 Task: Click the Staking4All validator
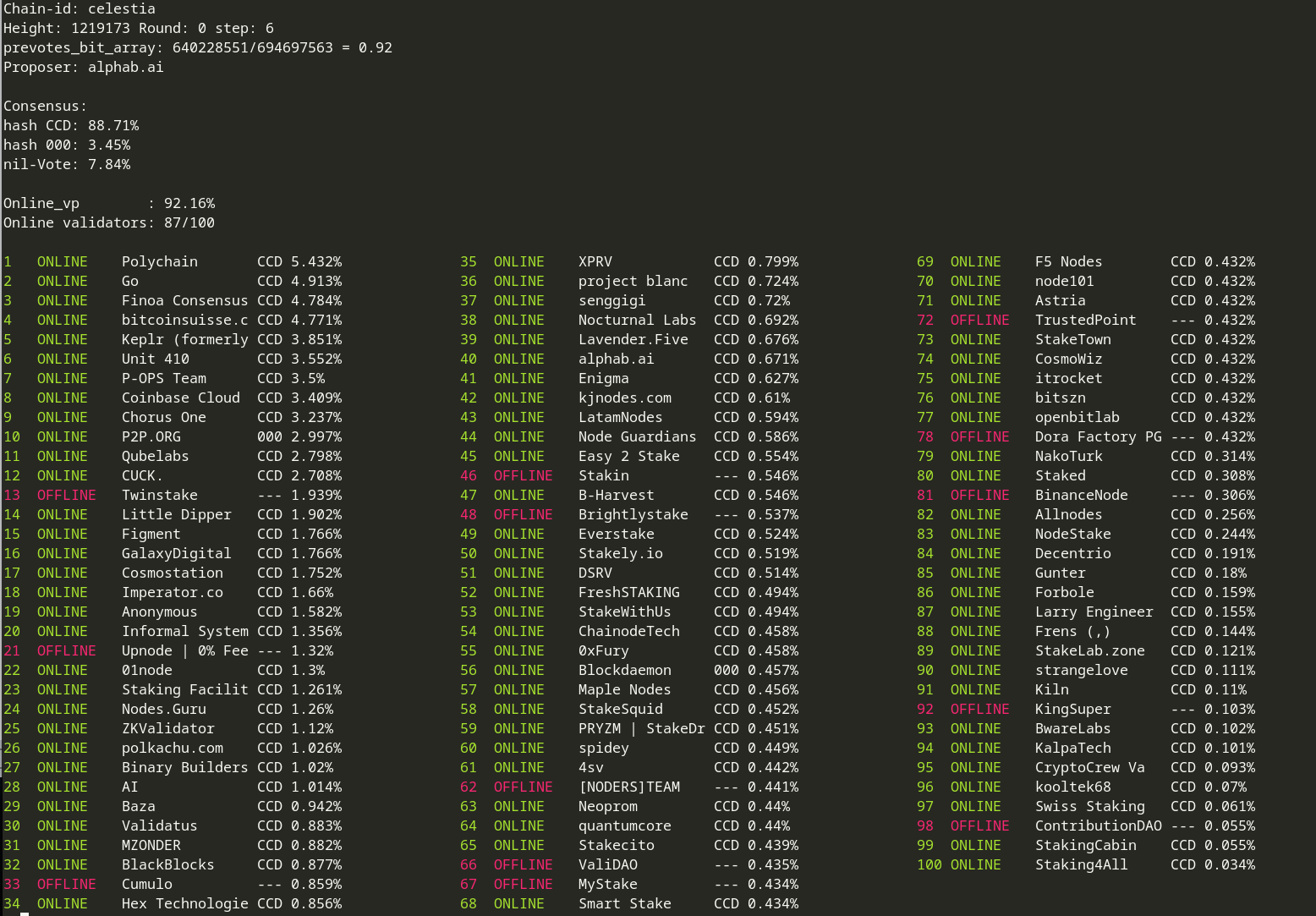[x=1082, y=864]
